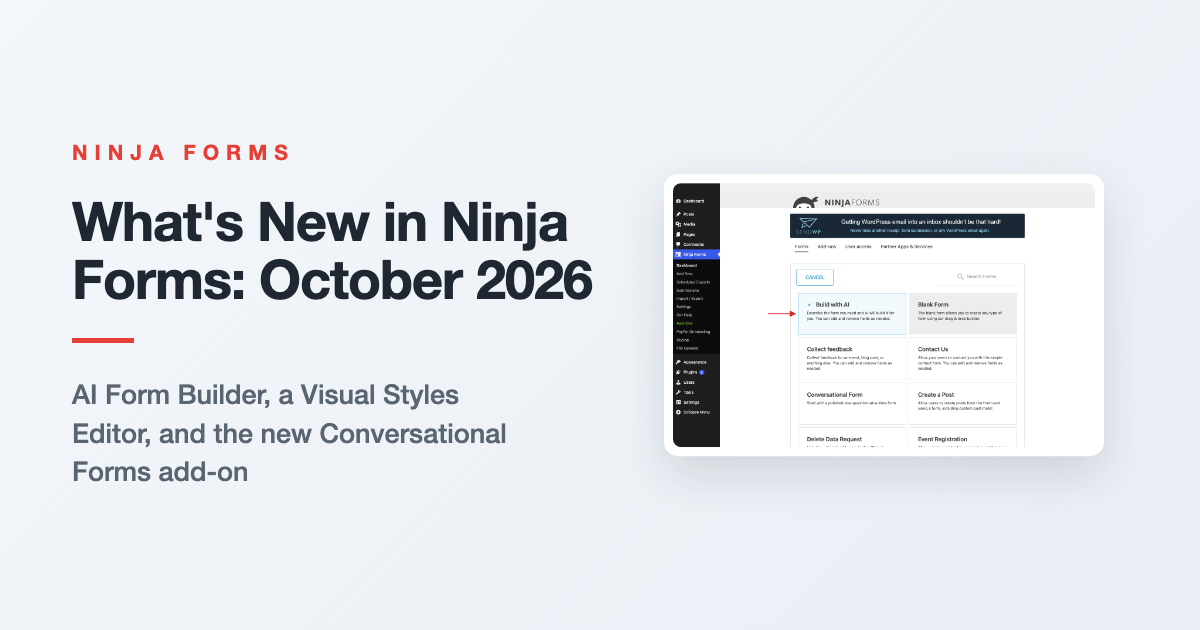Switch to the Add-ons tab
Viewport: 1200px width, 630px height.
[x=826, y=246]
